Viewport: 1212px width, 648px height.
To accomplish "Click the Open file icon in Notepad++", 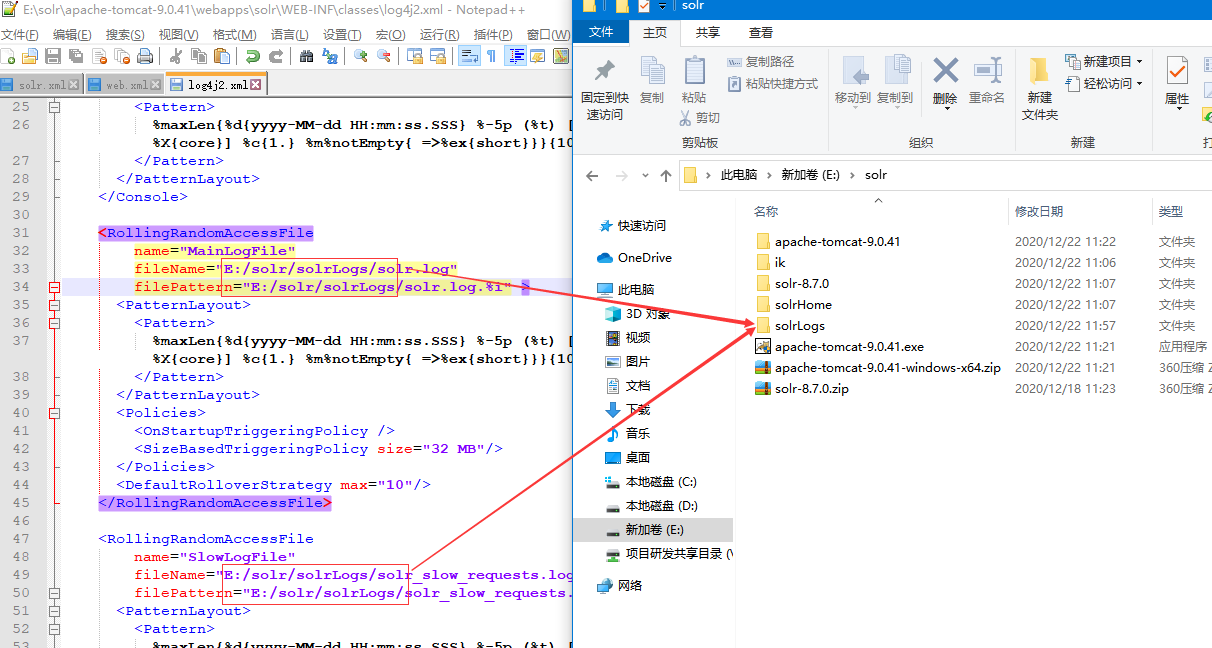I will [29, 56].
